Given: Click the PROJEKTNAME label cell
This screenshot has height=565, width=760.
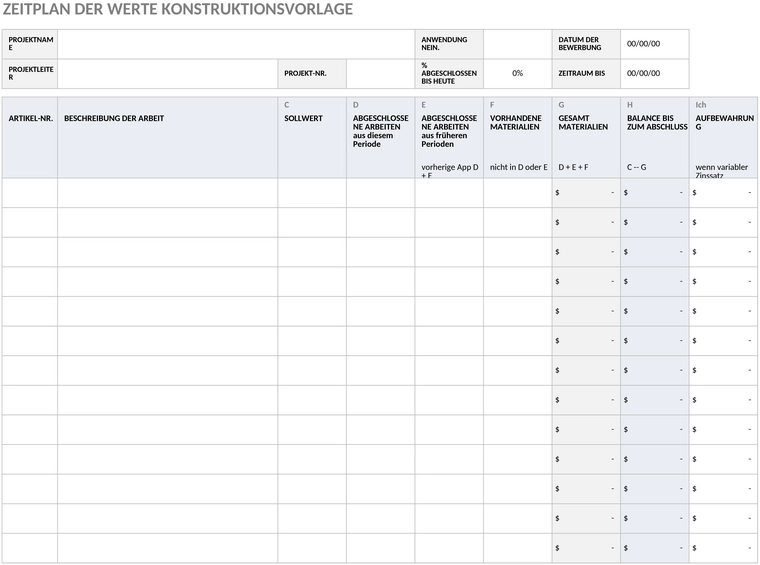Looking at the screenshot, I should [30, 44].
